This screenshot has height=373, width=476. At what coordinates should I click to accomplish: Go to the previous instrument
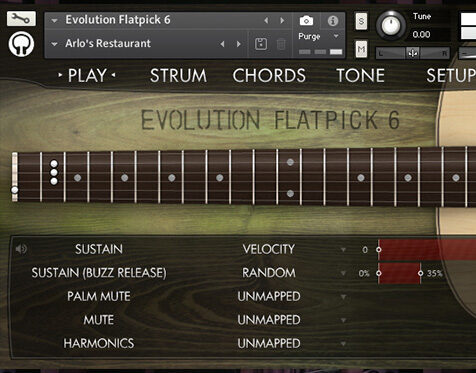tap(266, 21)
